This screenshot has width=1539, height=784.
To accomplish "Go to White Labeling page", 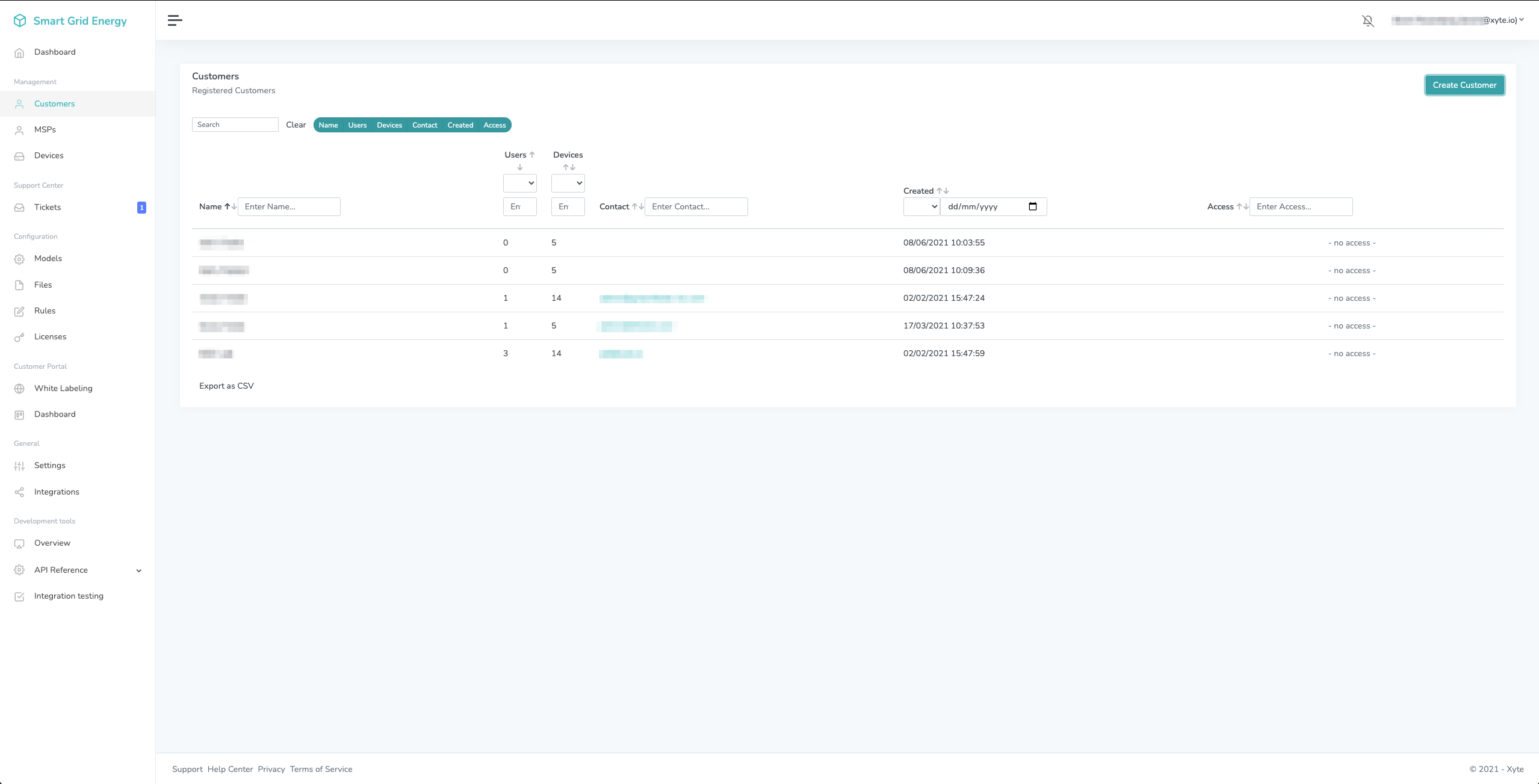I will click(63, 389).
